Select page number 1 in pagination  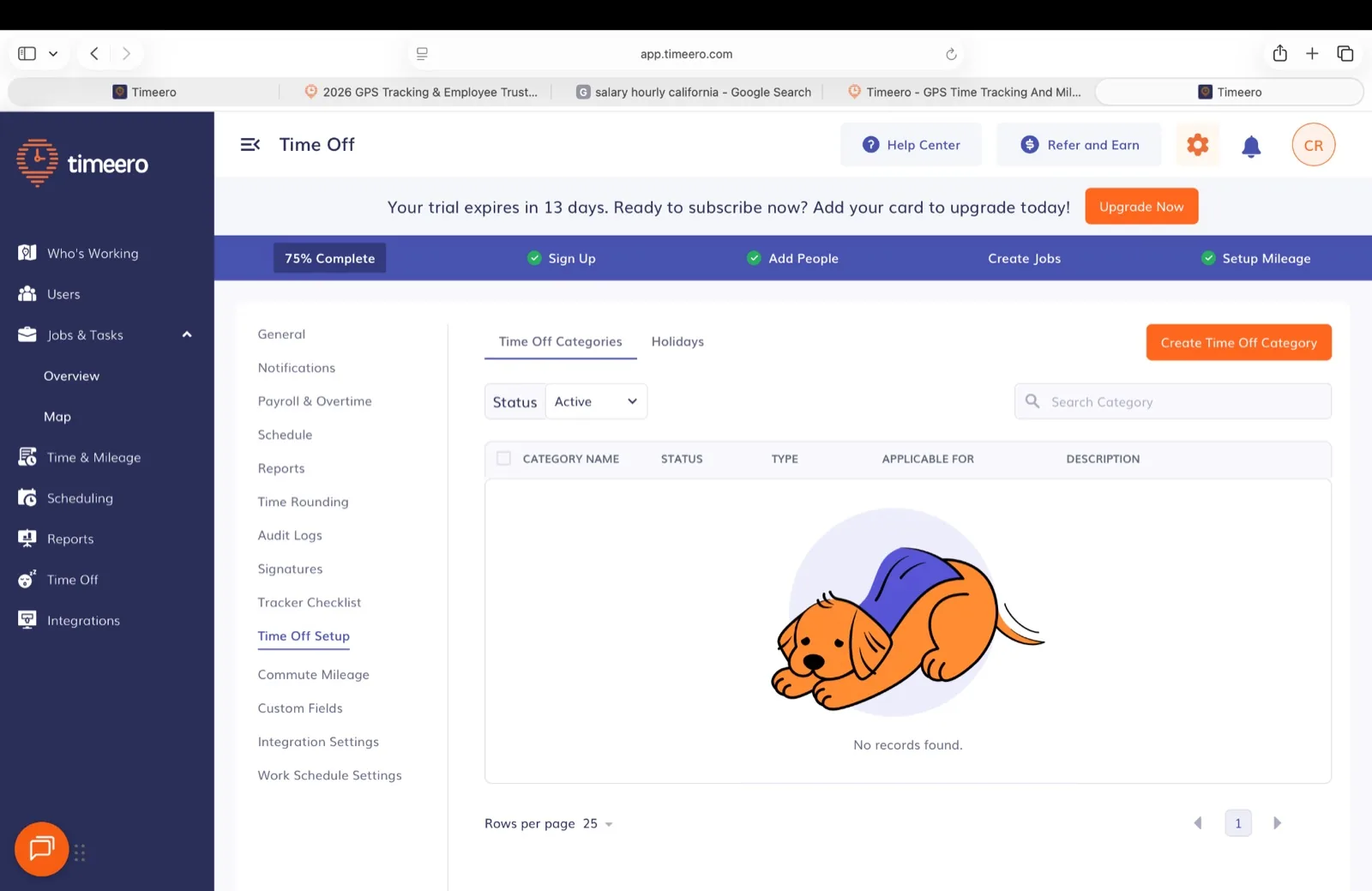[x=1237, y=823]
